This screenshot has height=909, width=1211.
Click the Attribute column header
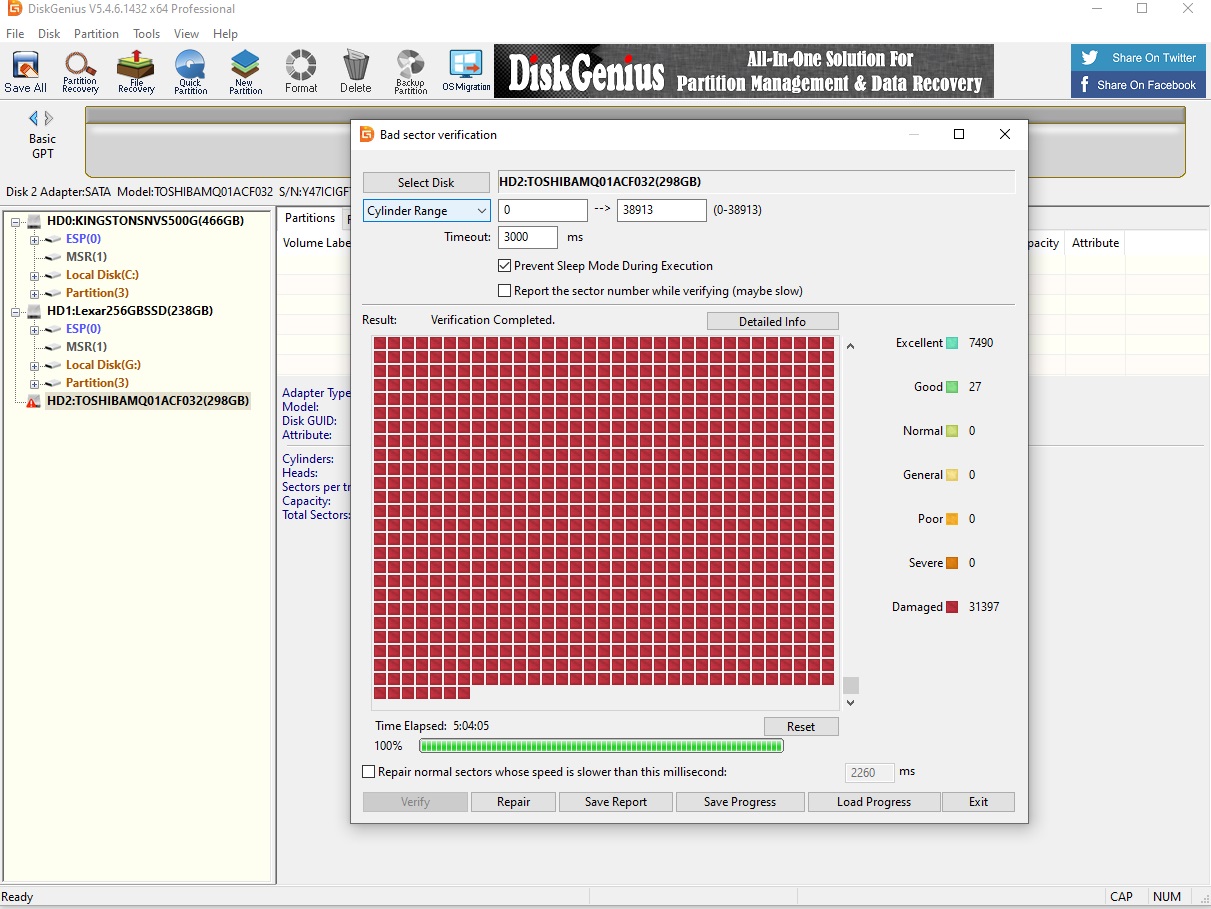click(1096, 243)
